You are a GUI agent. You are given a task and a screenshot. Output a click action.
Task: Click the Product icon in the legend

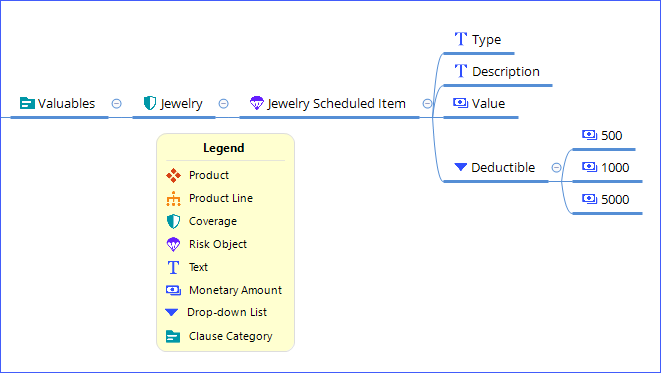(173, 175)
